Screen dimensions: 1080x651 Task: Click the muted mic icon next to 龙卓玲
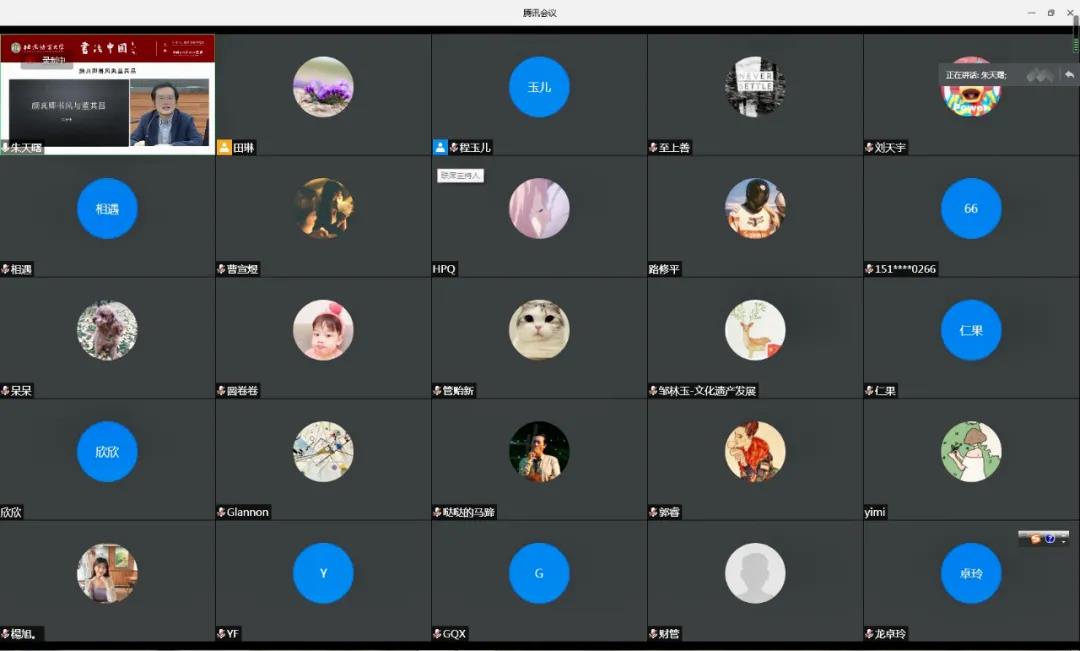click(x=869, y=634)
